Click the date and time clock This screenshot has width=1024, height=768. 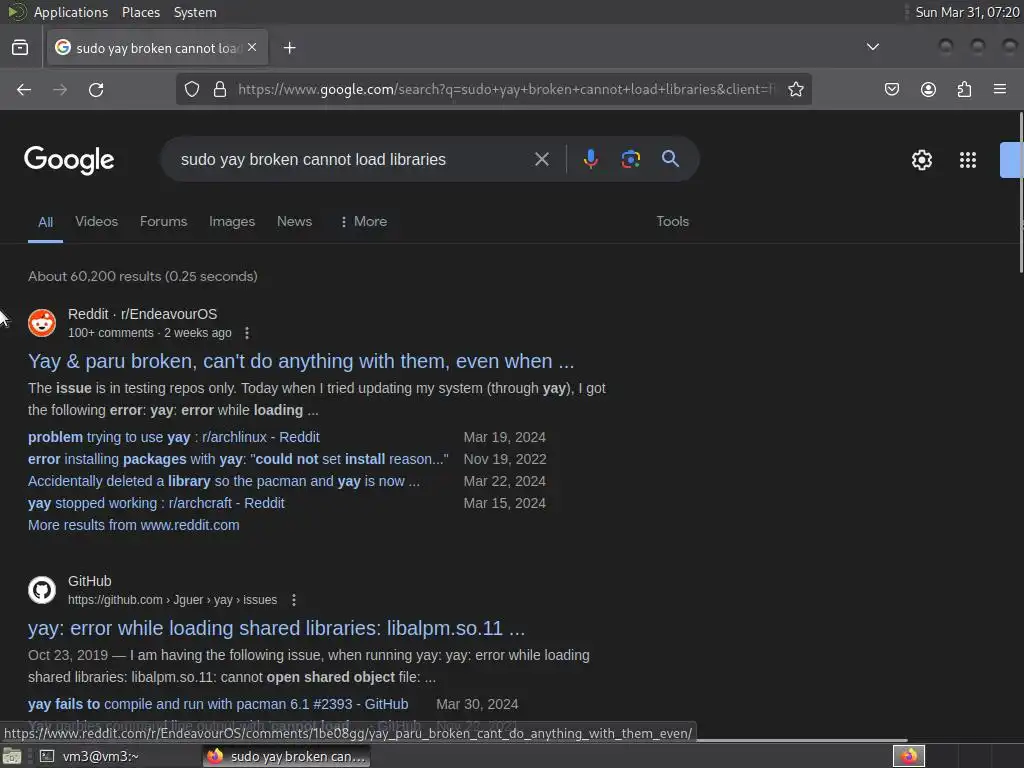tap(967, 12)
